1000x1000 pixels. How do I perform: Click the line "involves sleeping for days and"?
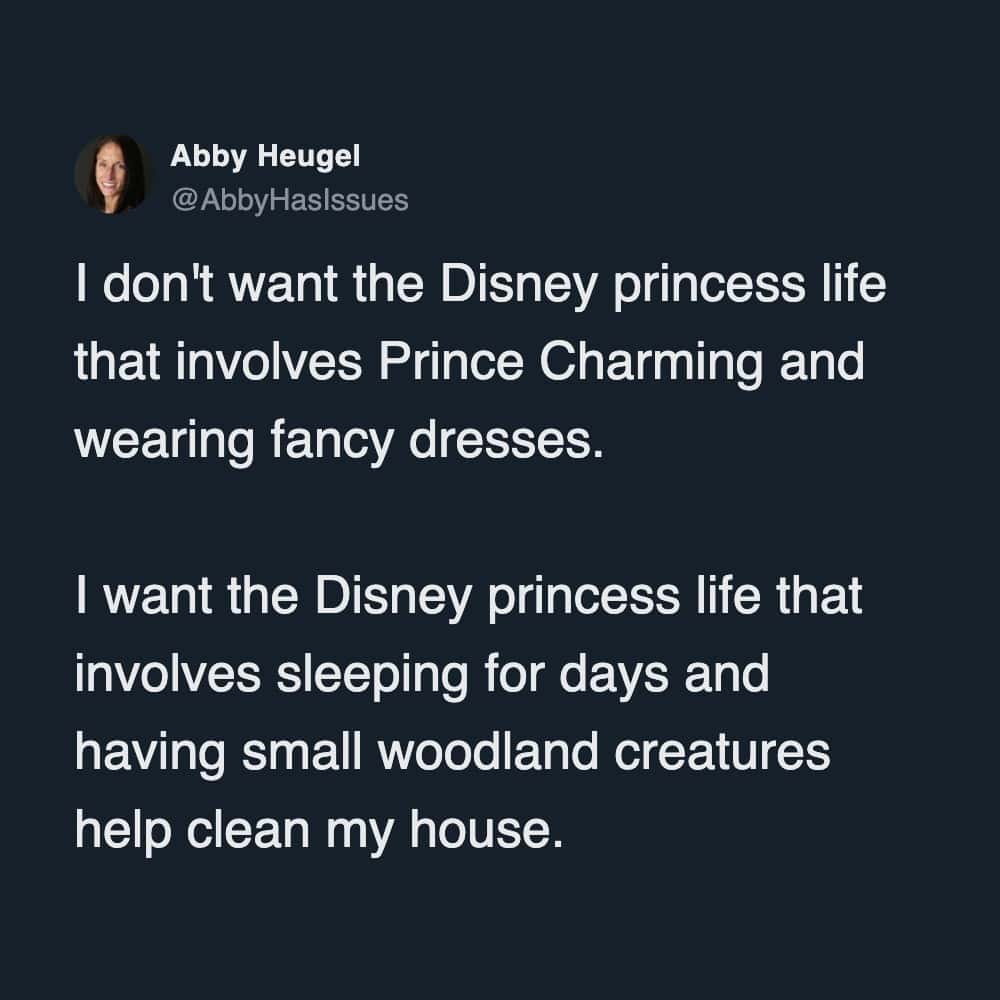point(421,673)
